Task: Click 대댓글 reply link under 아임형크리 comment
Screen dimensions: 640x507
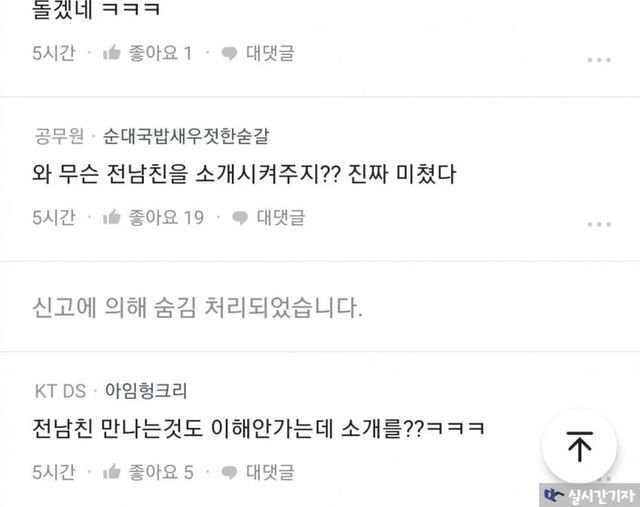Action: pos(270,472)
